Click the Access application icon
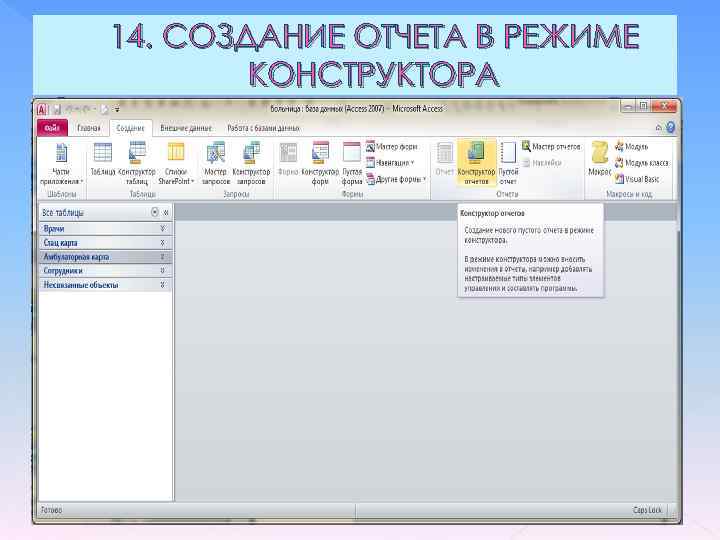This screenshot has height=540, width=720. [x=42, y=109]
